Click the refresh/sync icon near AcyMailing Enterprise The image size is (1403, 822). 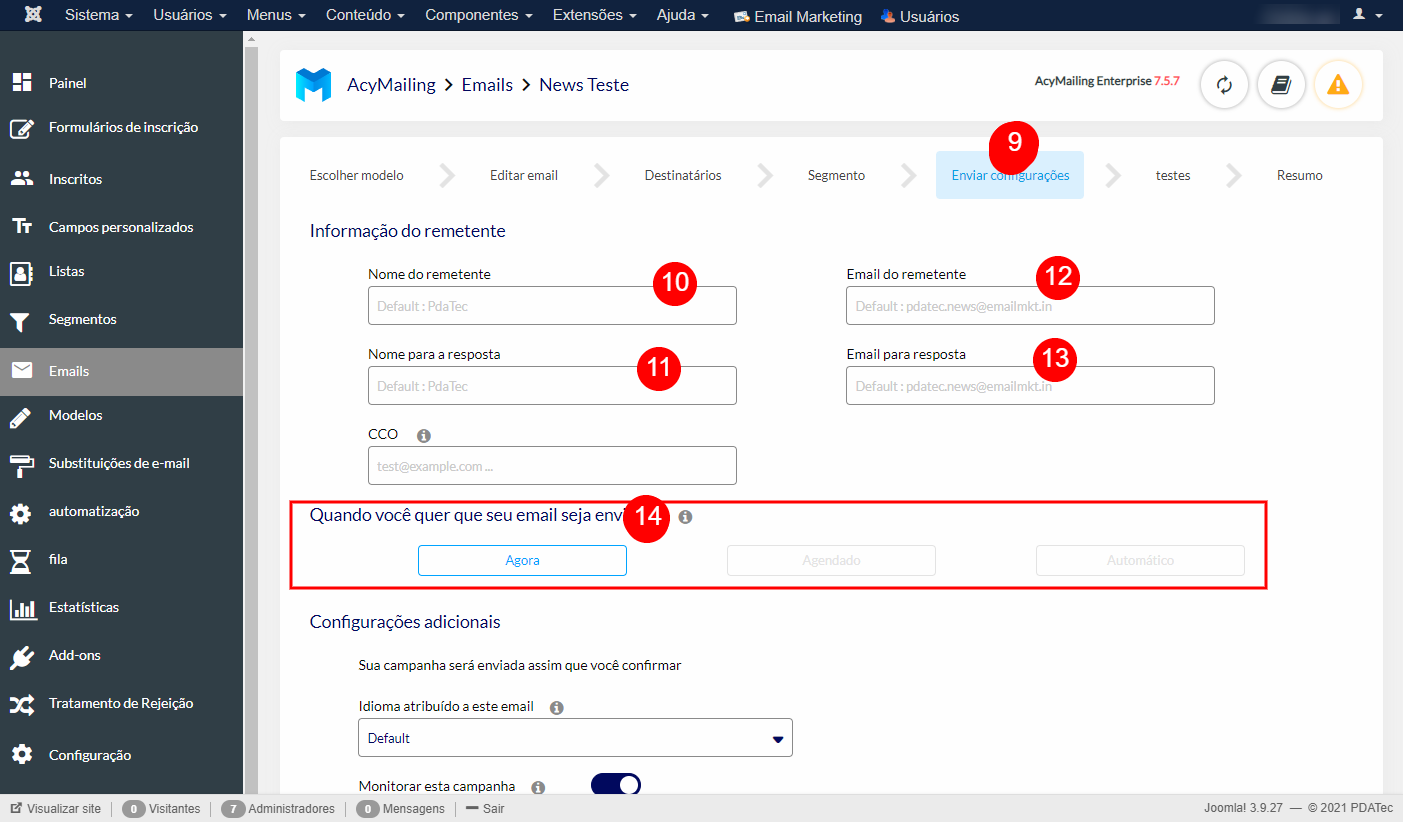pos(1224,85)
